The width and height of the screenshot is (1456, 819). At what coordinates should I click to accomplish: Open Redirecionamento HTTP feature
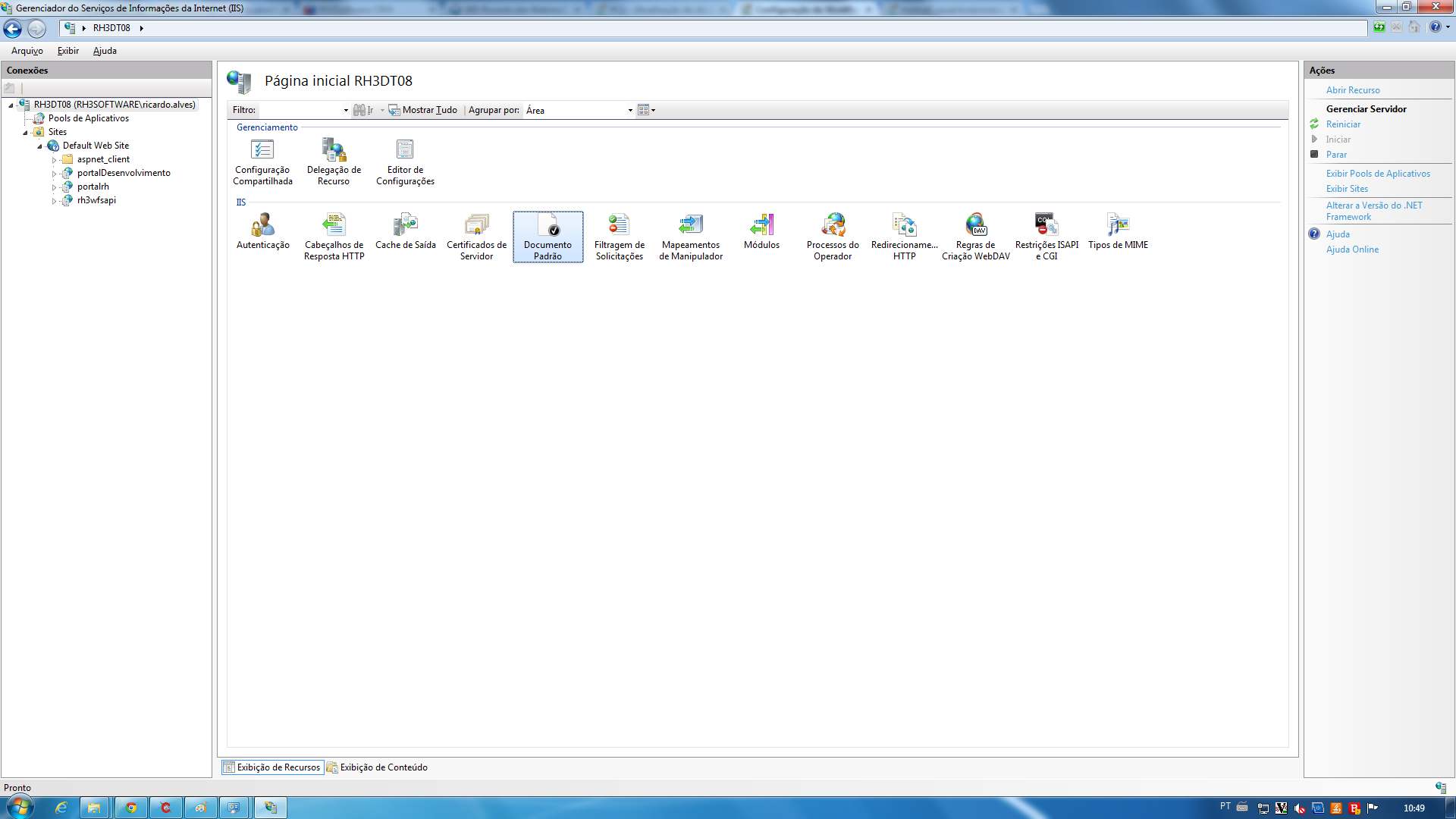coord(904,237)
